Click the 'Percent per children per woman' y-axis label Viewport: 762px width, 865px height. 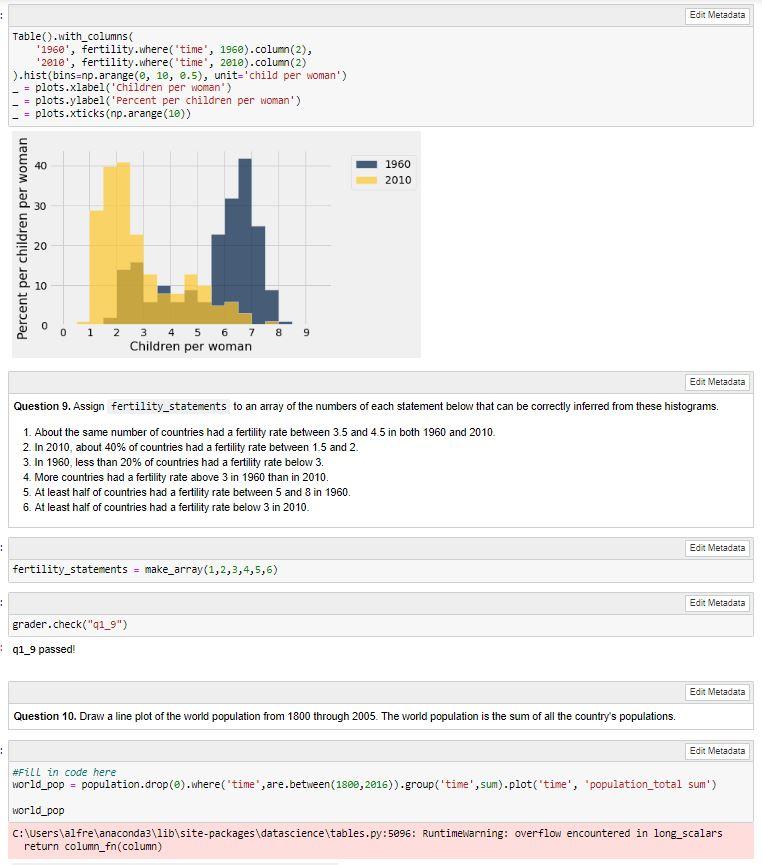22,238
